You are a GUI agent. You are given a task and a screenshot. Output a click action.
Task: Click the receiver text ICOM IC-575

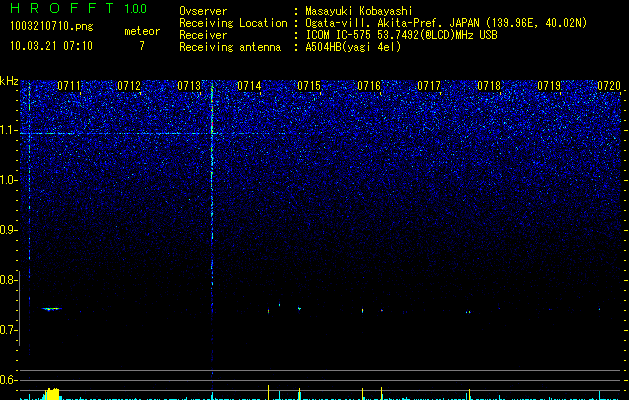(x=339, y=35)
